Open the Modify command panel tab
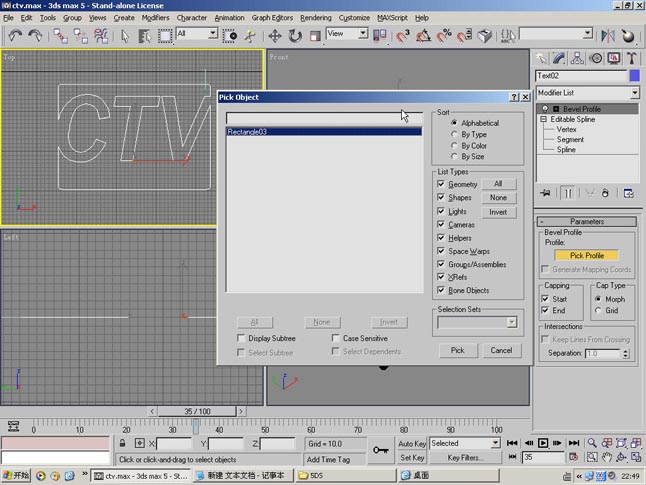 [559, 59]
